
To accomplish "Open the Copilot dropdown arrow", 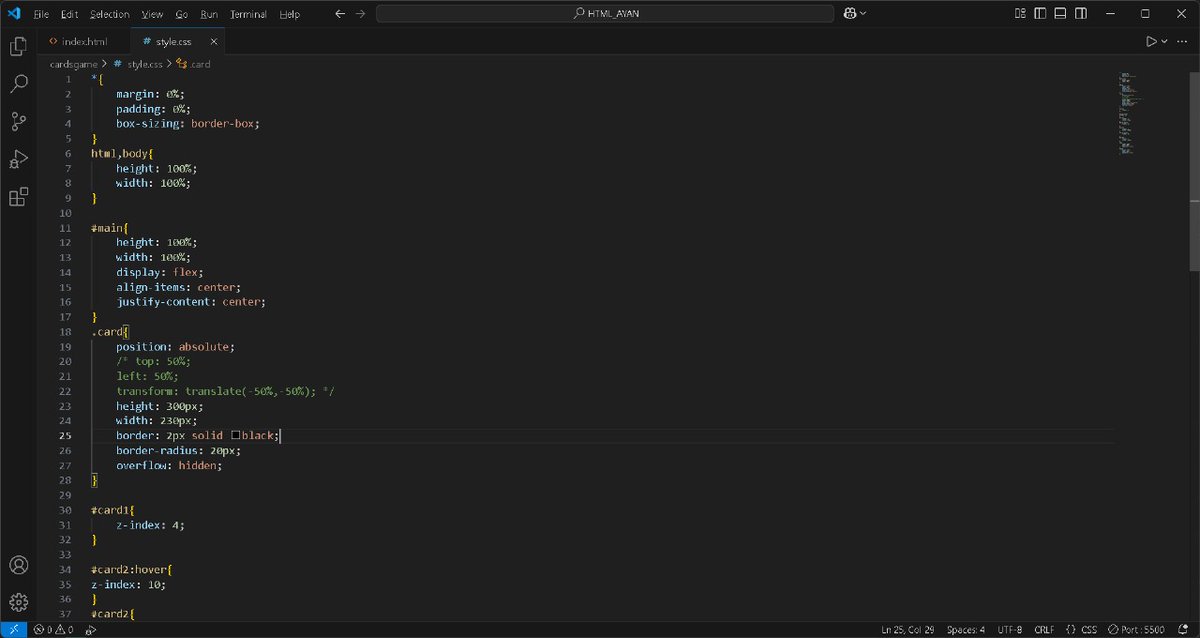I will click(863, 14).
